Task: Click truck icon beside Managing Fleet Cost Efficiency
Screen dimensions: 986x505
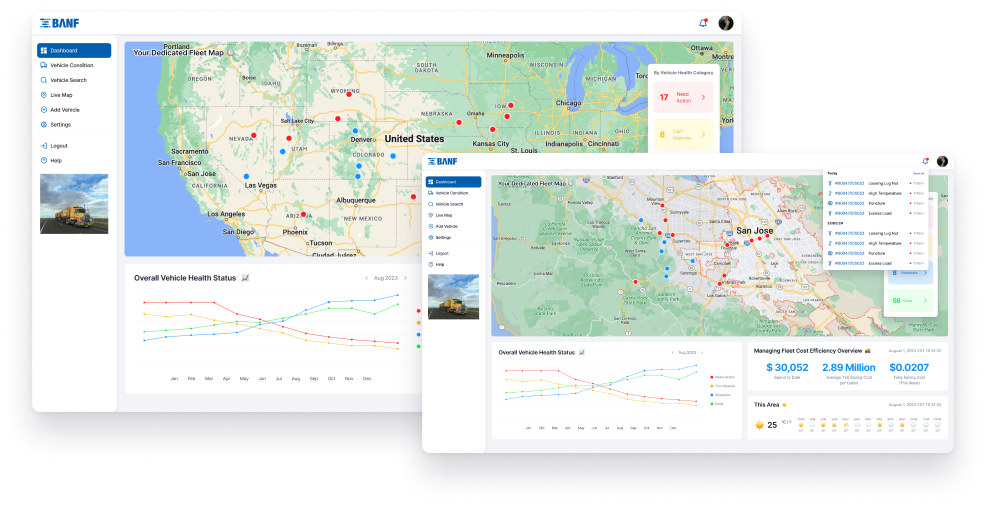Action: point(868,351)
